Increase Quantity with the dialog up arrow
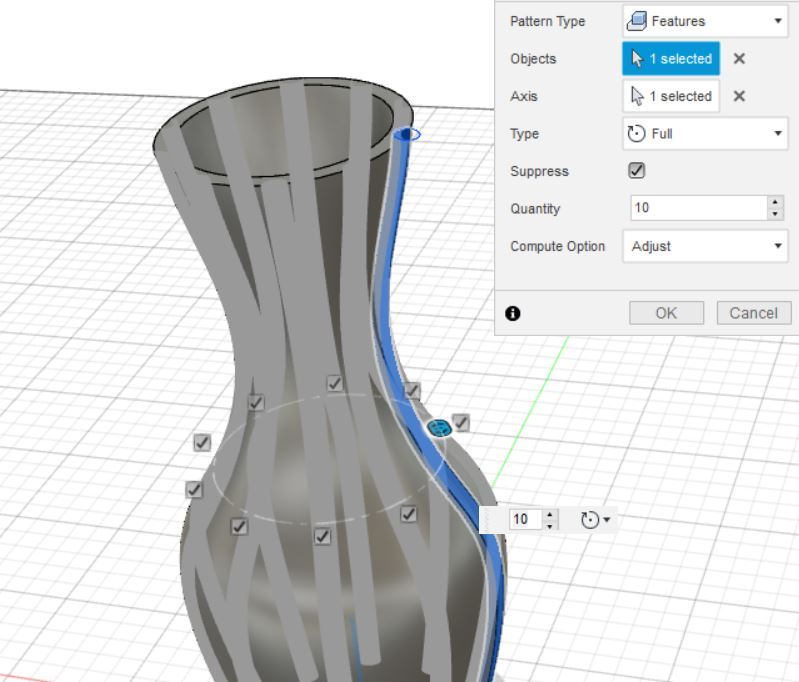The image size is (799, 682). click(x=775, y=202)
